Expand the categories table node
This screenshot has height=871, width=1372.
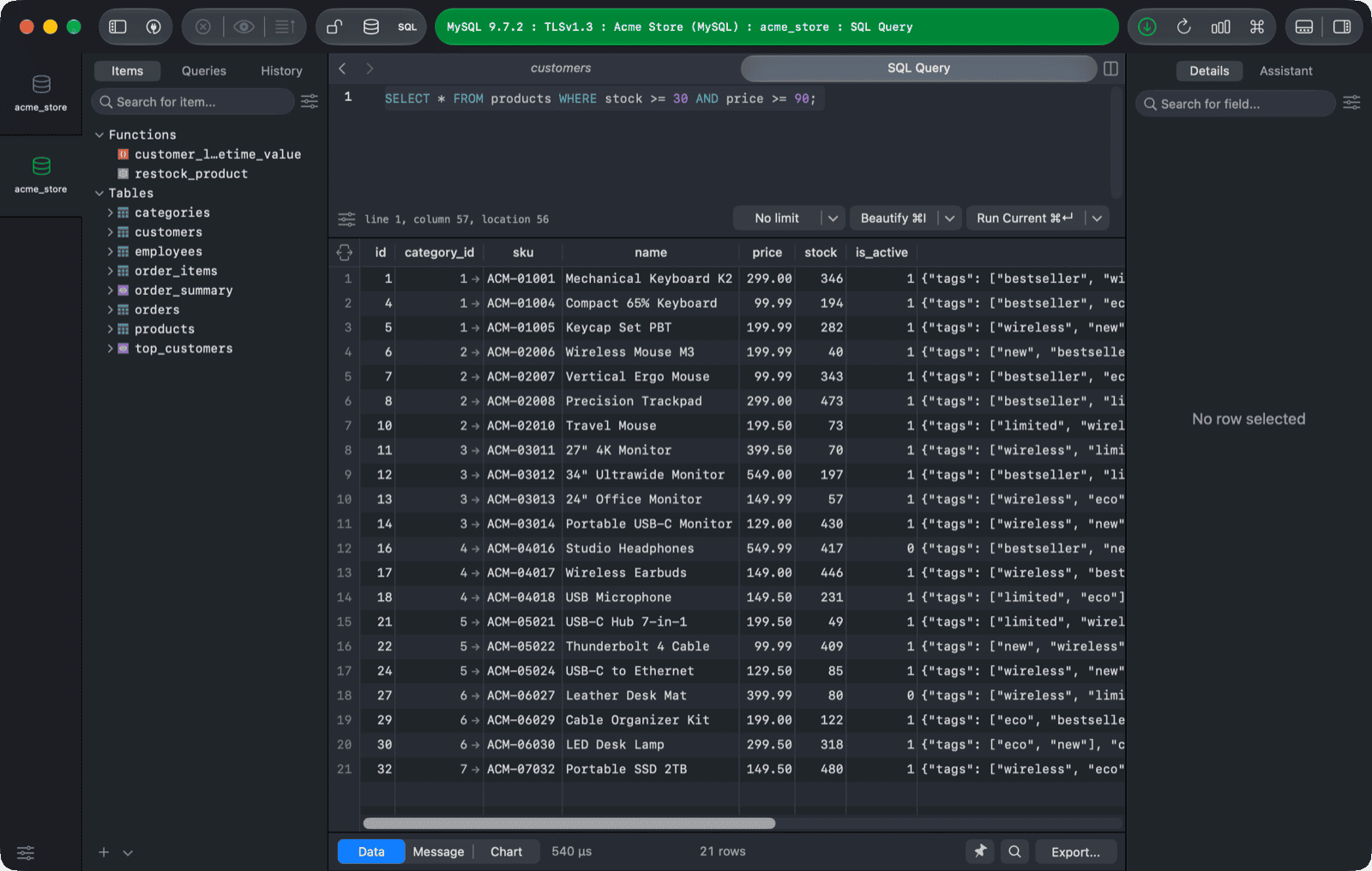(110, 213)
